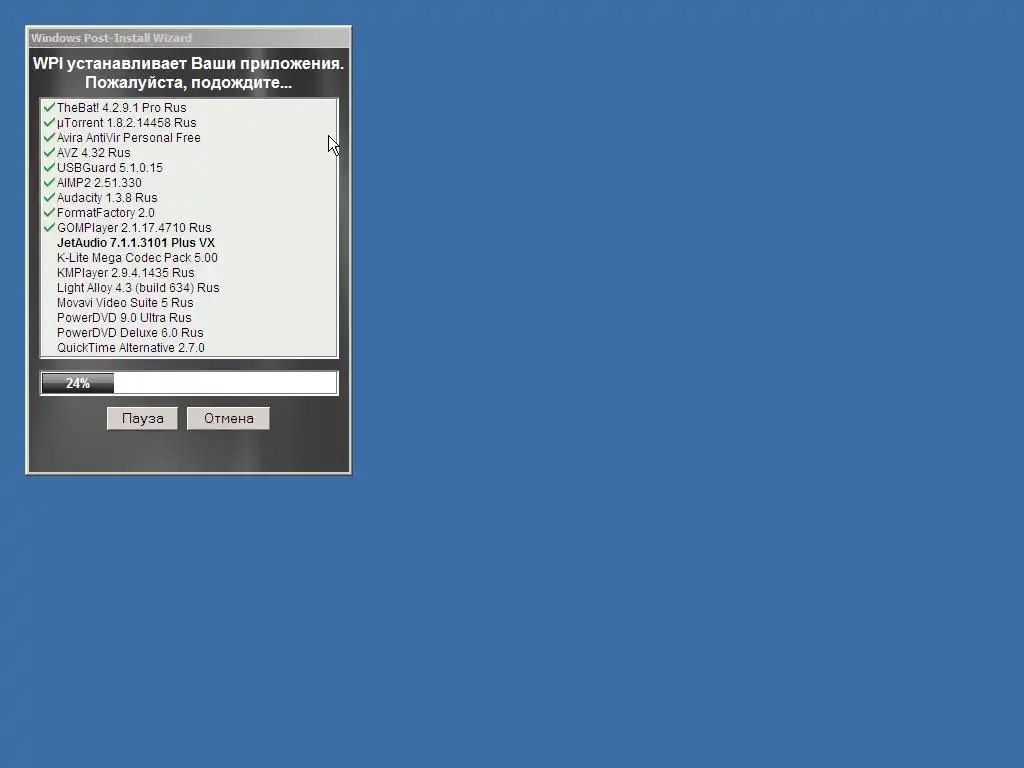The image size is (1024, 768).
Task: Select the GOMPlayer 2.1.17.4710 Rus entry
Action: pyautogui.click(x=134, y=228)
